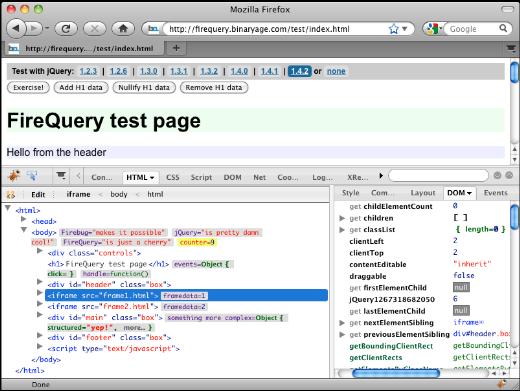Go to the Home page icon
Viewport: 520px width, 391px height.
tap(123, 29)
